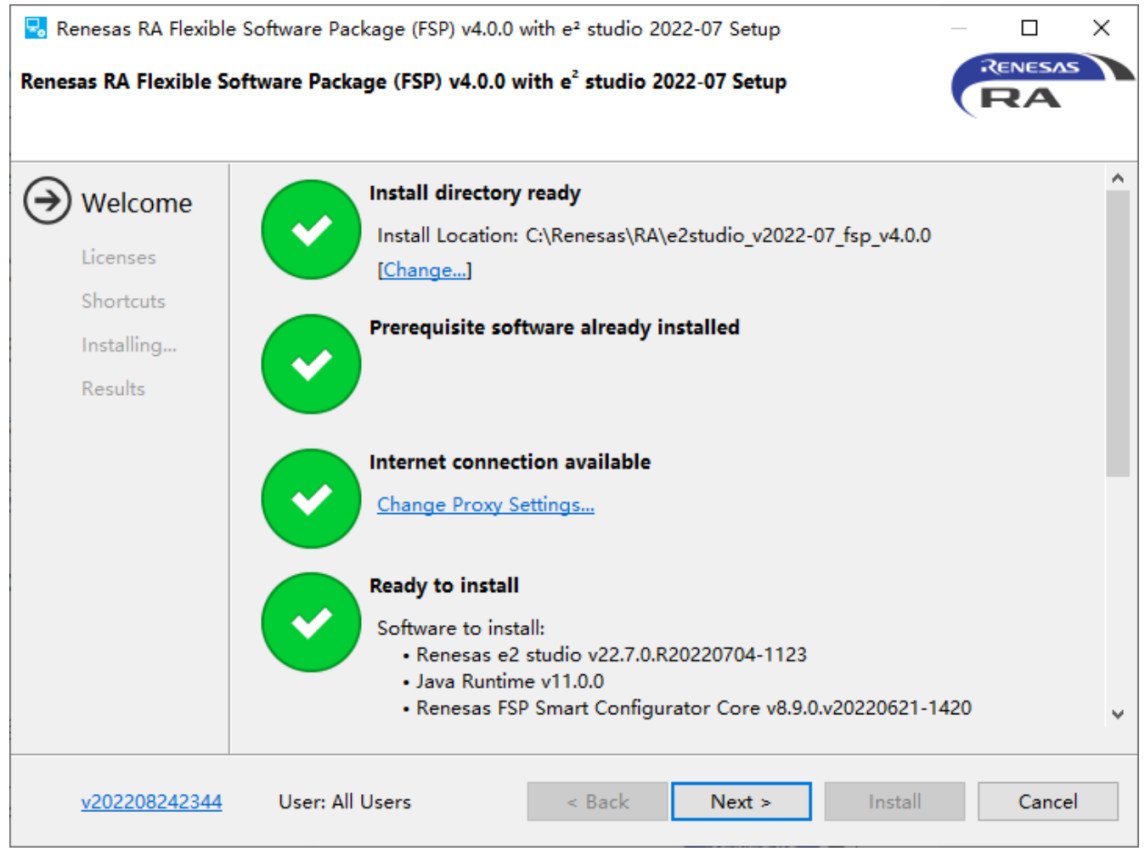This screenshot has width=1145, height=851.
Task: Proceed with the Next button
Action: tap(741, 802)
